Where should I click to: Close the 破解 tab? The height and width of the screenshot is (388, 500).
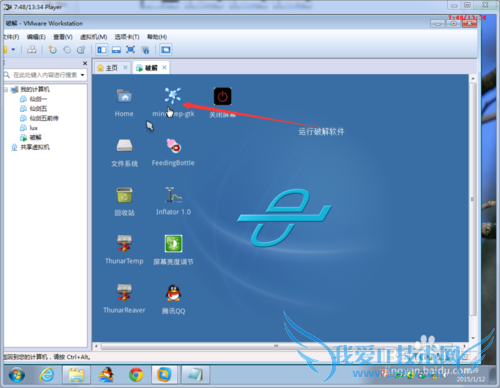[164, 68]
